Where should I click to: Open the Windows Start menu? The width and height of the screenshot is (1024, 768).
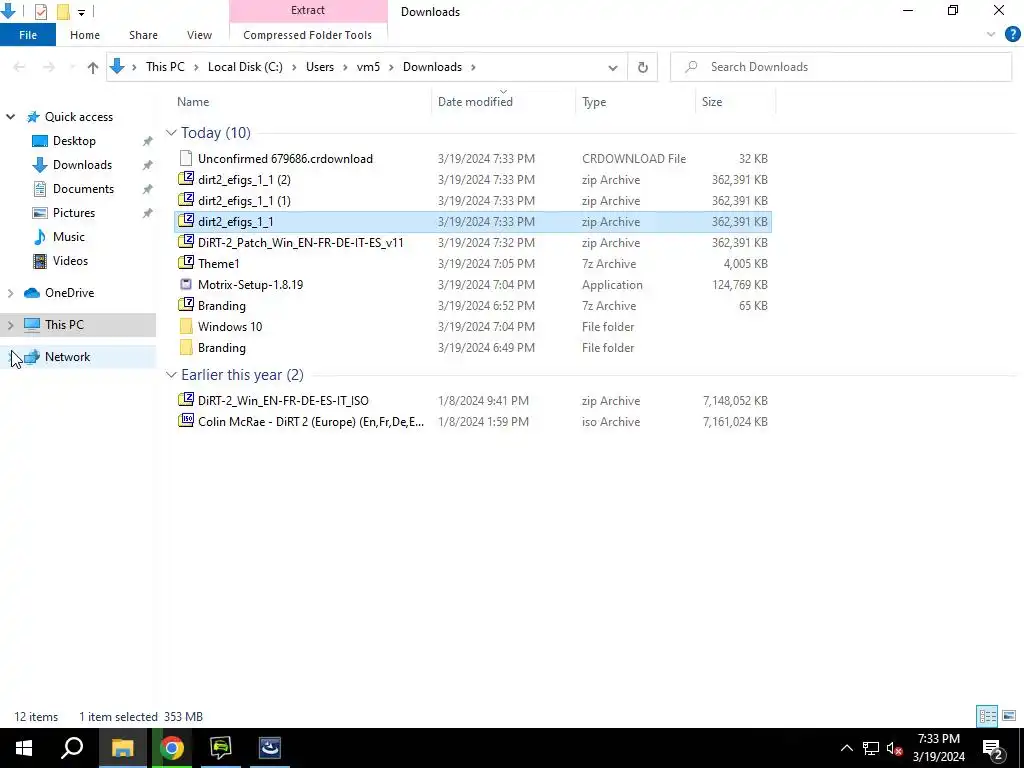pos(24,748)
